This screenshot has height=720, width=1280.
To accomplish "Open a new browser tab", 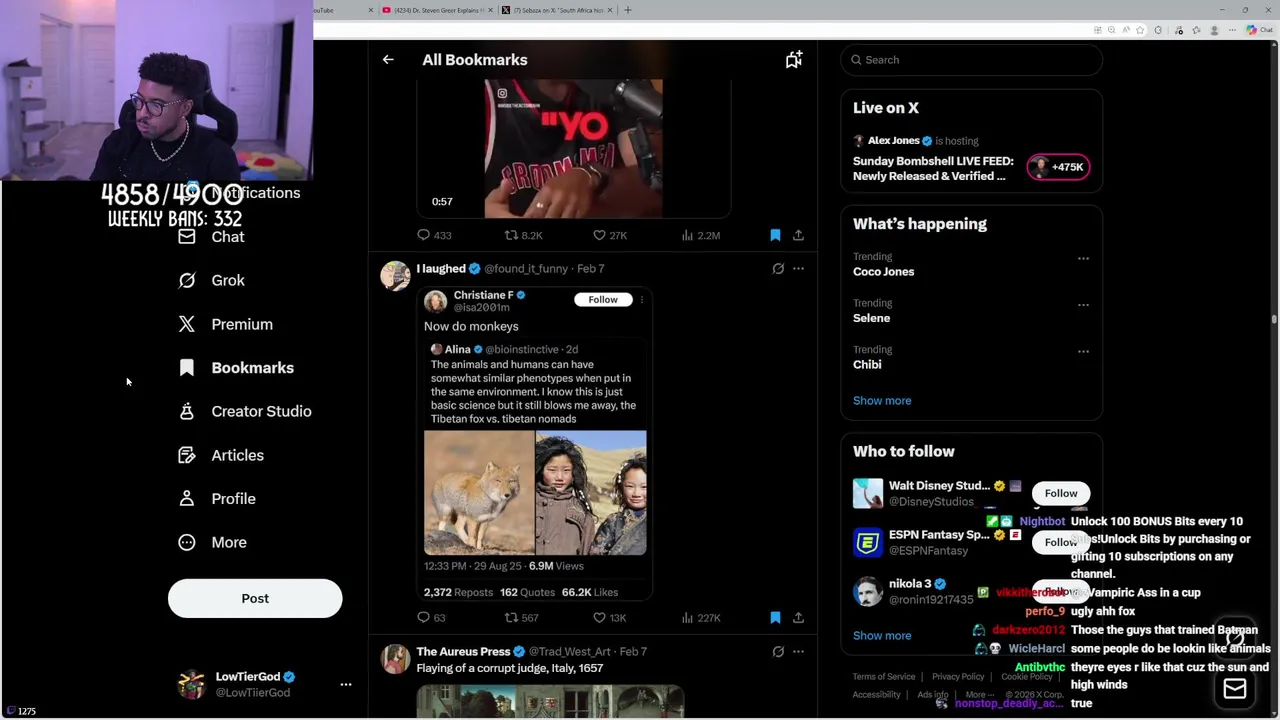I will click(x=628, y=10).
